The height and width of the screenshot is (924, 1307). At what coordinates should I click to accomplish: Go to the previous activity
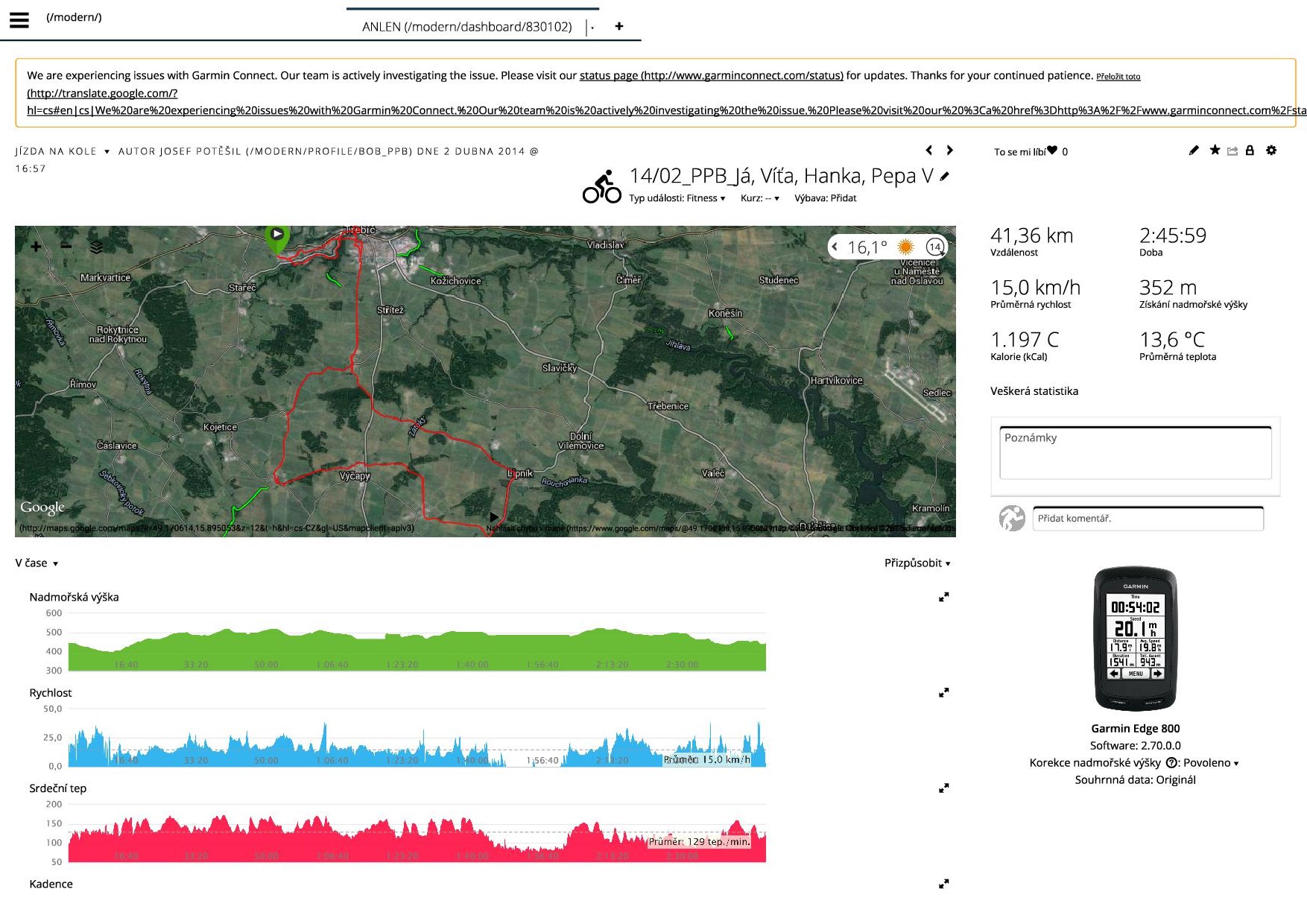pos(928,151)
